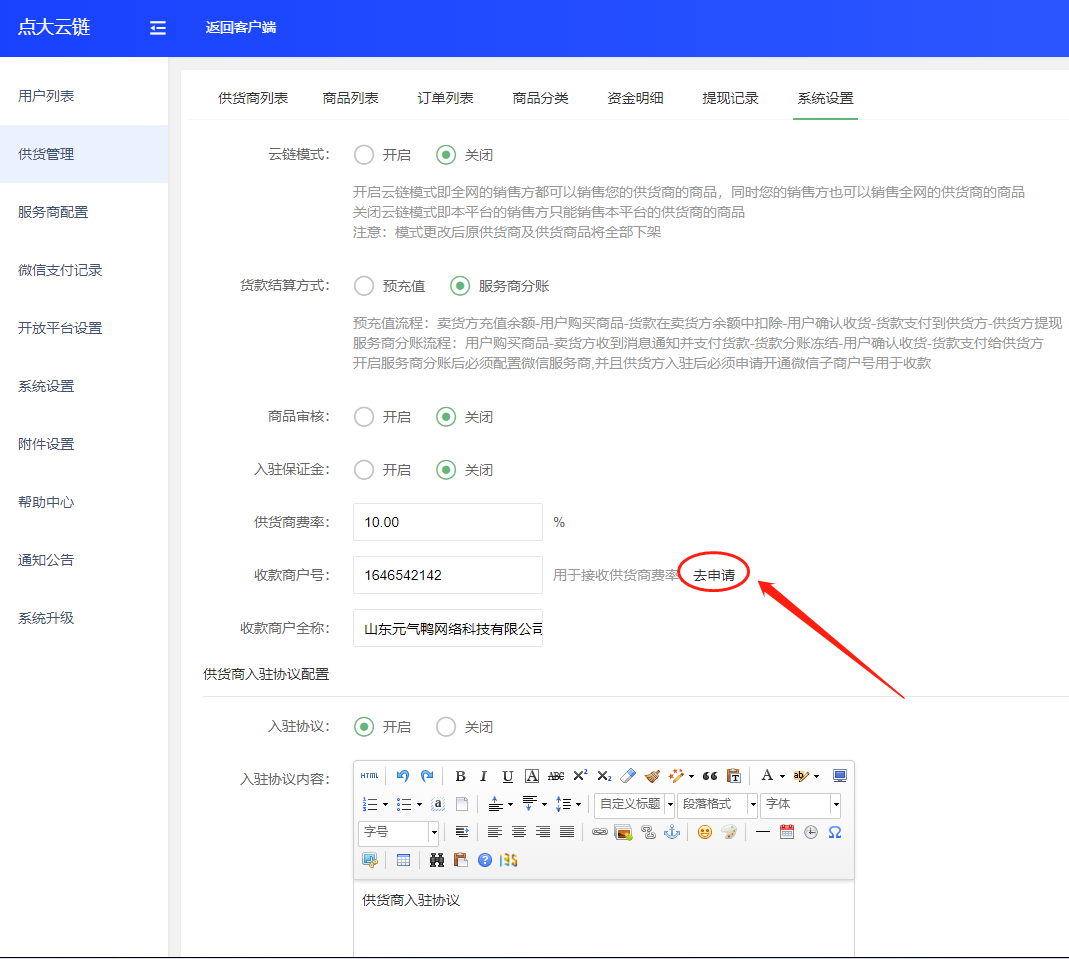This screenshot has height=959, width=1069.
Task: Switch to 资金明细 tab
Action: (x=635, y=98)
